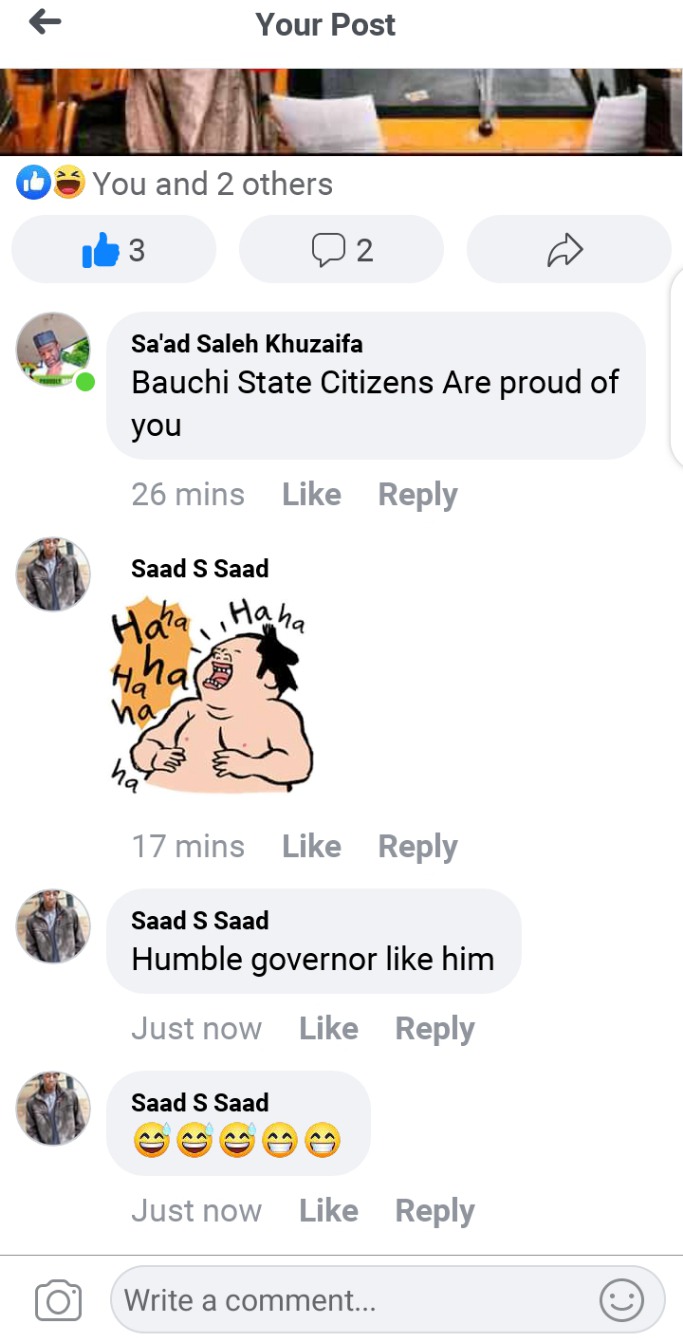
Task: Open Sa'ad Saleh Khuzaifa's profile picture
Action: tap(54, 350)
